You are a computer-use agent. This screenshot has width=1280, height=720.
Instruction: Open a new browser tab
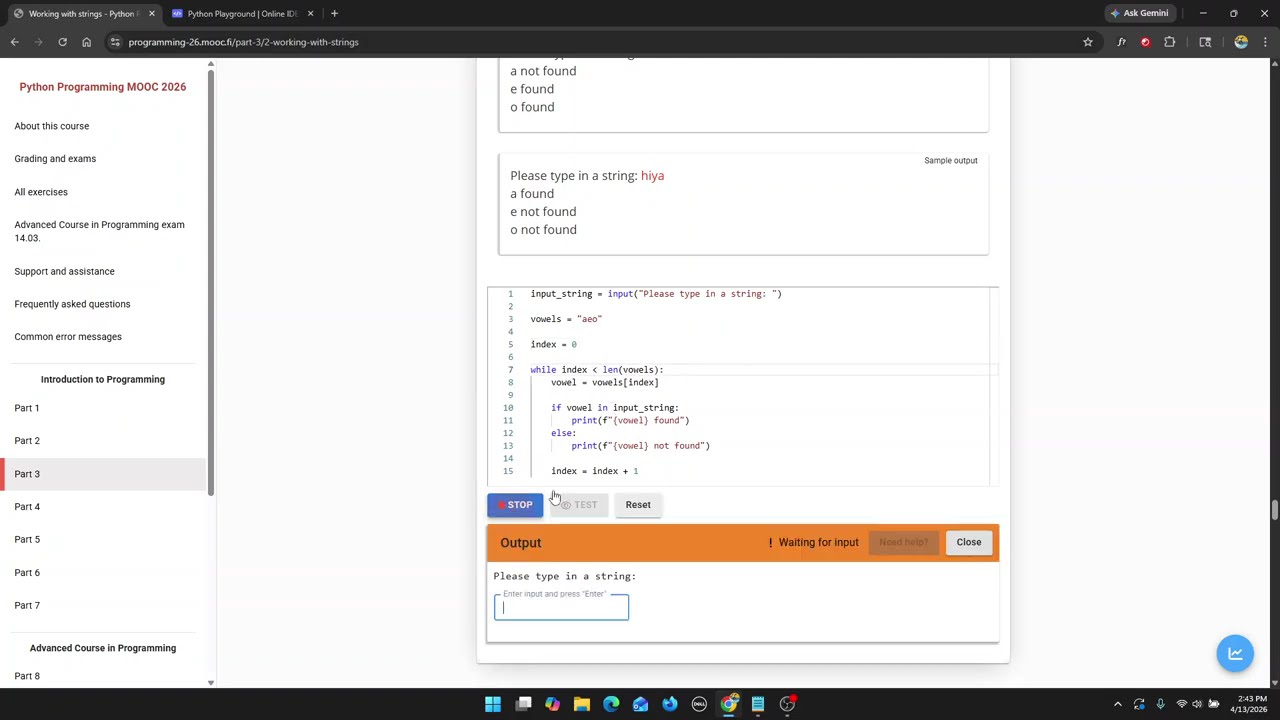tap(334, 13)
